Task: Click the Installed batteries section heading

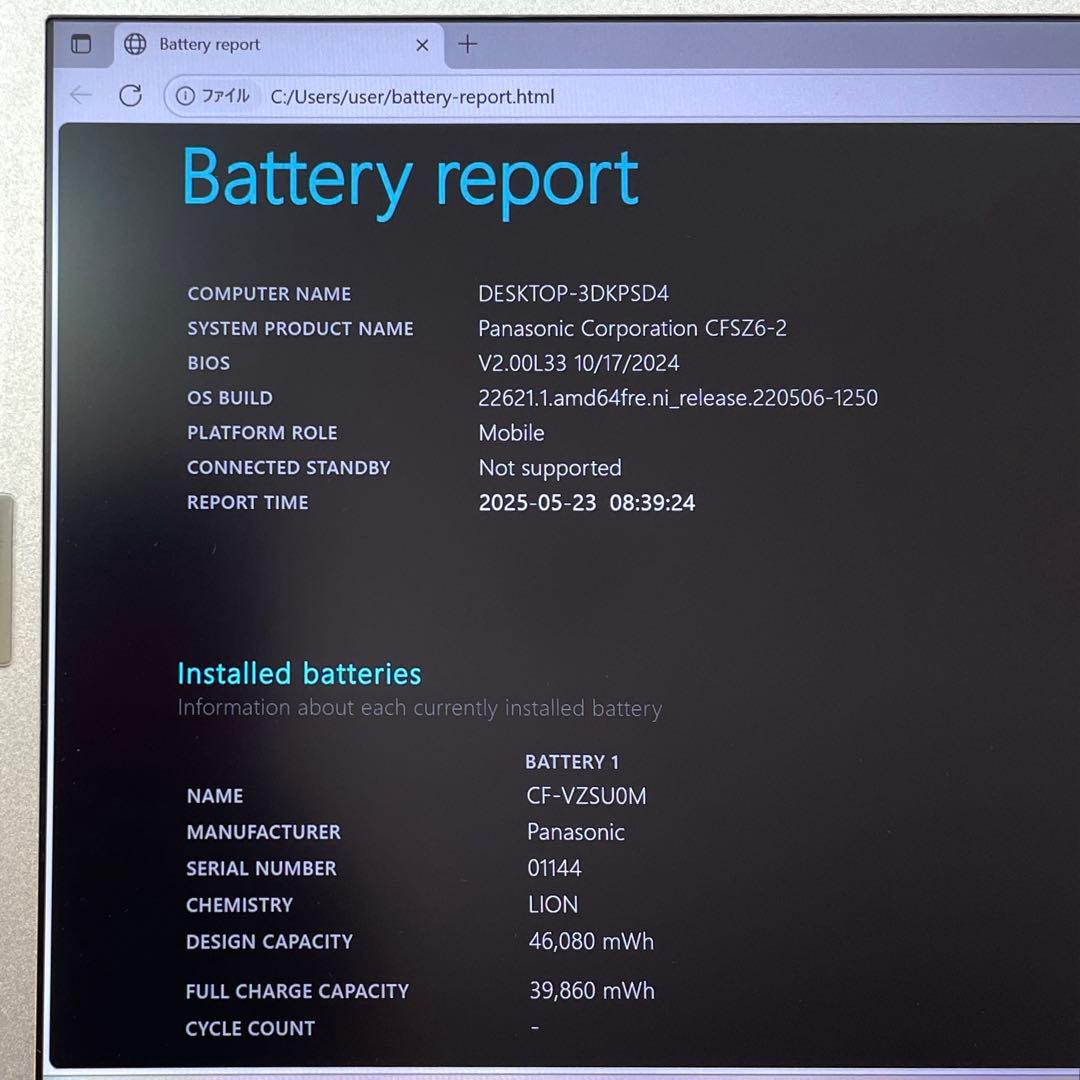Action: [299, 673]
